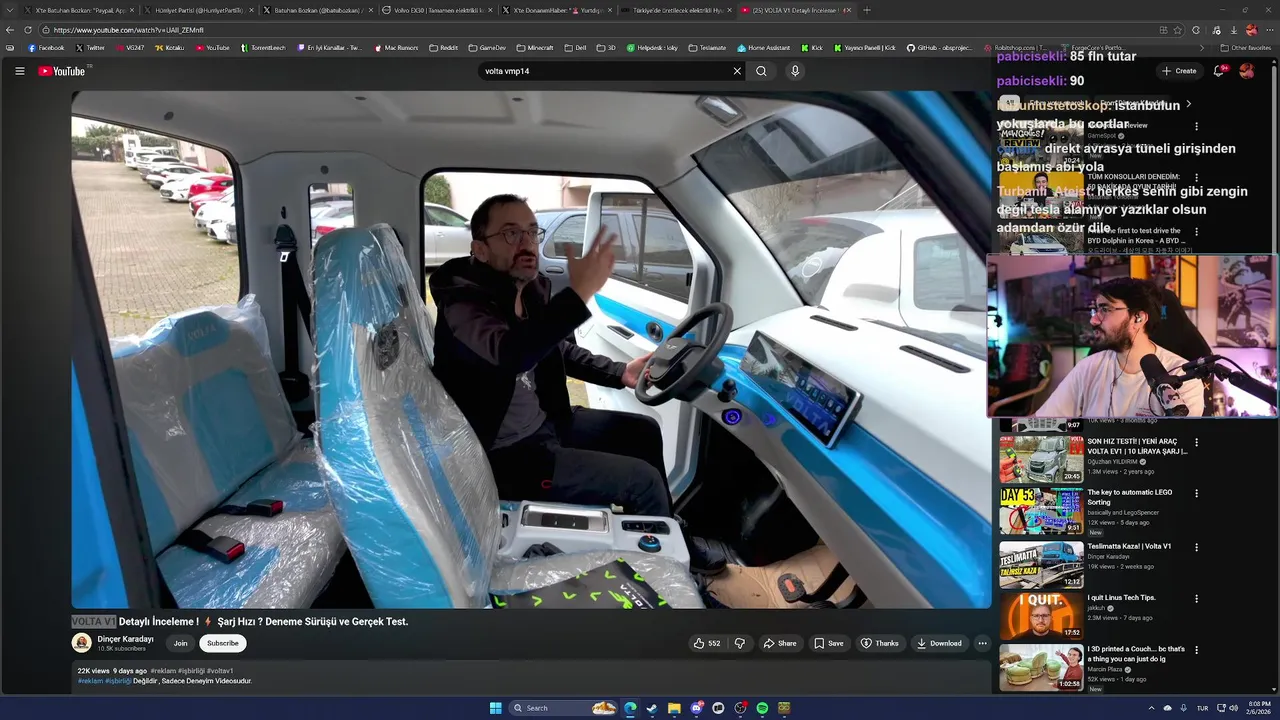Open the Dinçer Karadayı channel name link
1280x720 pixels.
pos(125,639)
